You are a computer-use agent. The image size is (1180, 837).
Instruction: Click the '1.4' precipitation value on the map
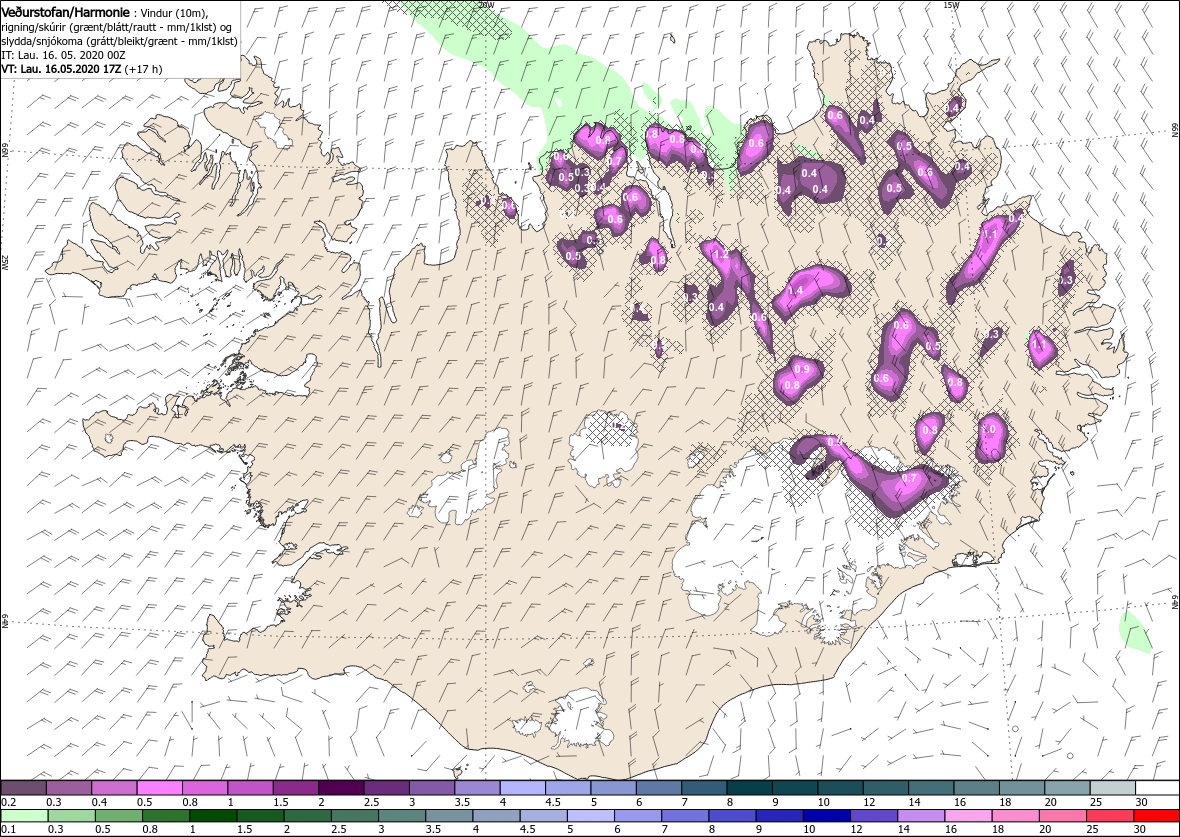coord(795,291)
